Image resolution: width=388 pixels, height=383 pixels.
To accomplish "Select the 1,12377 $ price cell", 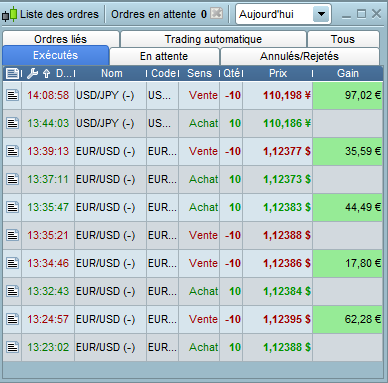I will pyautogui.click(x=277, y=151).
